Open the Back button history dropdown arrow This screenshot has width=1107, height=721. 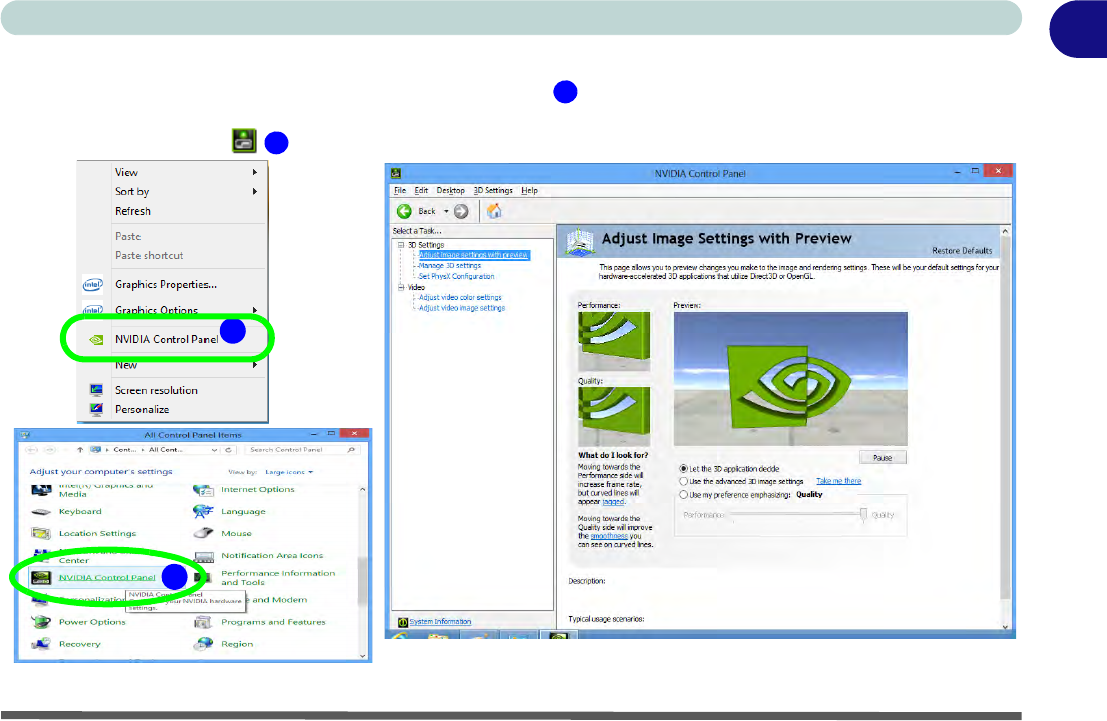pyautogui.click(x=446, y=211)
